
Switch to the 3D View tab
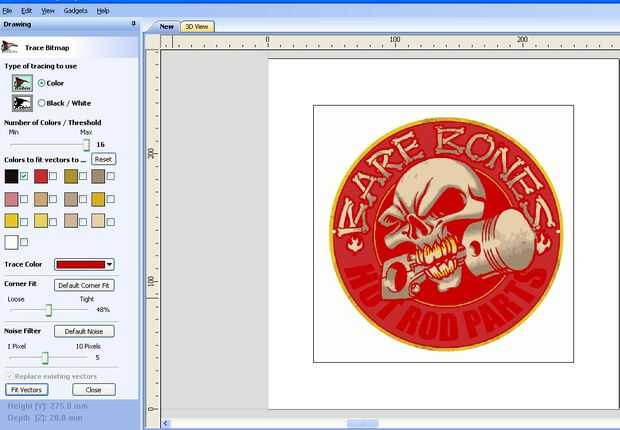tap(197, 27)
